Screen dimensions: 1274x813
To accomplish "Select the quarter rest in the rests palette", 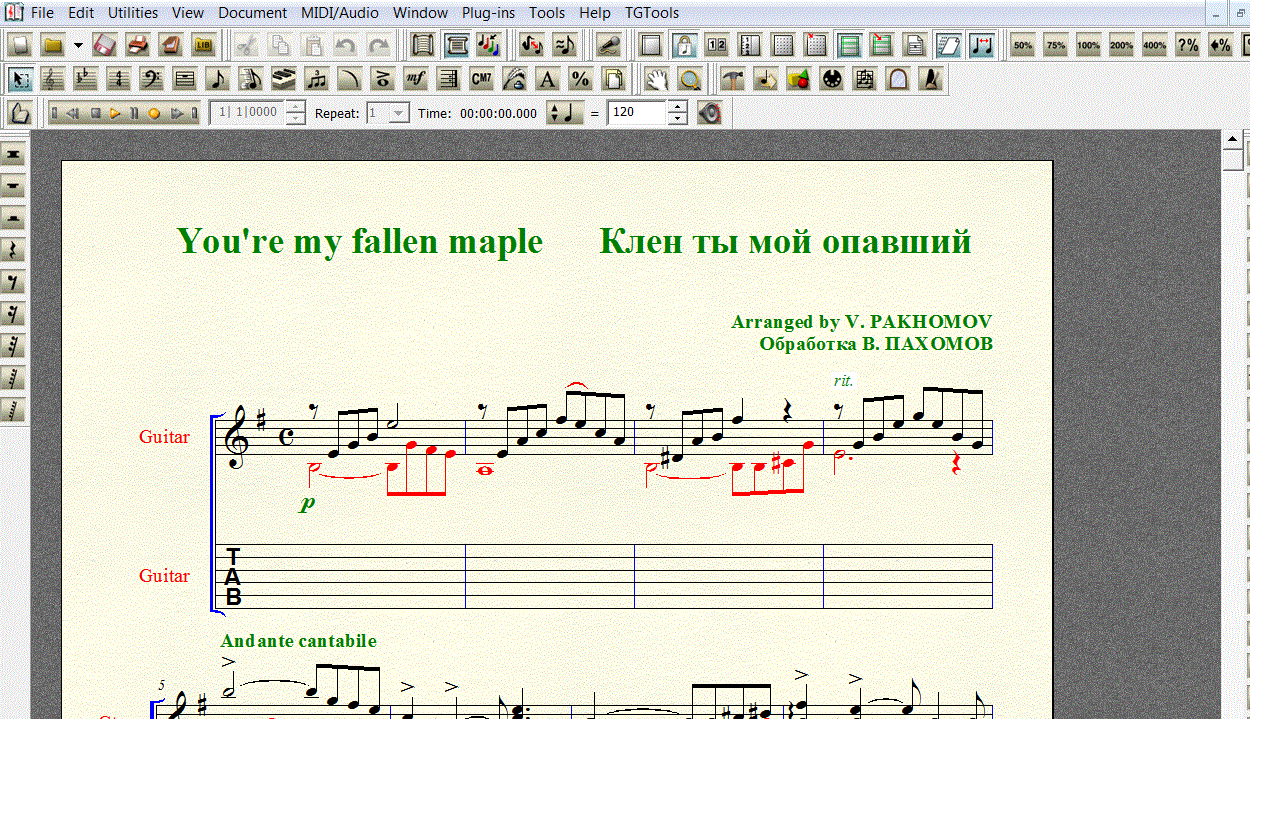I will [13, 250].
